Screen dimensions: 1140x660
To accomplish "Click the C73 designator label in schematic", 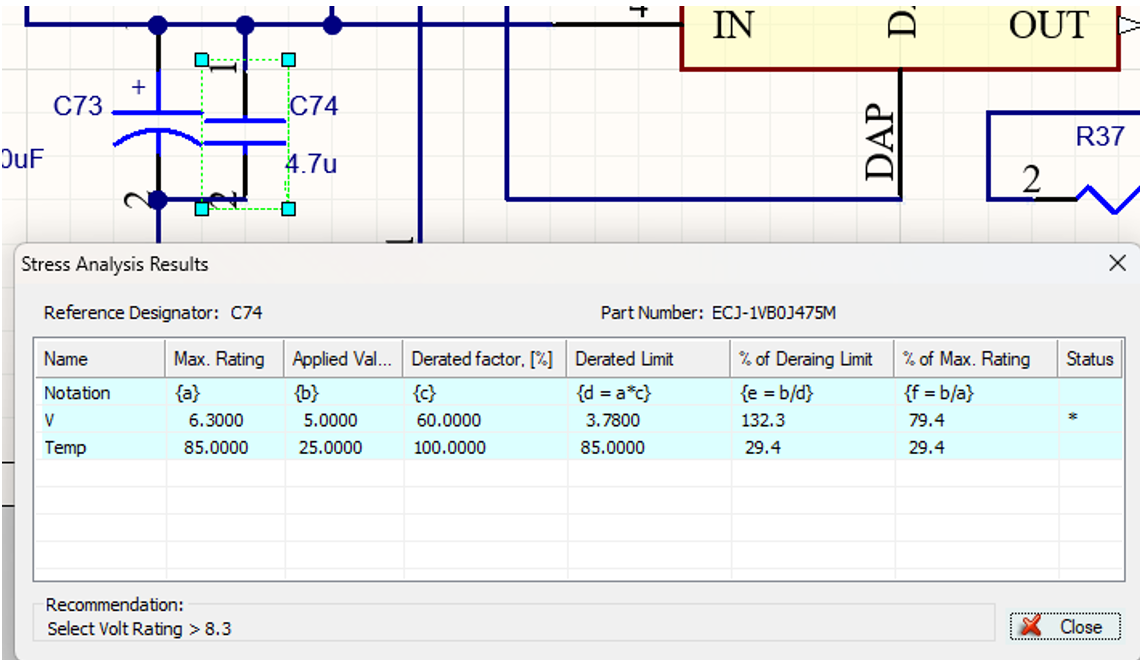I will pyautogui.click(x=78, y=106).
